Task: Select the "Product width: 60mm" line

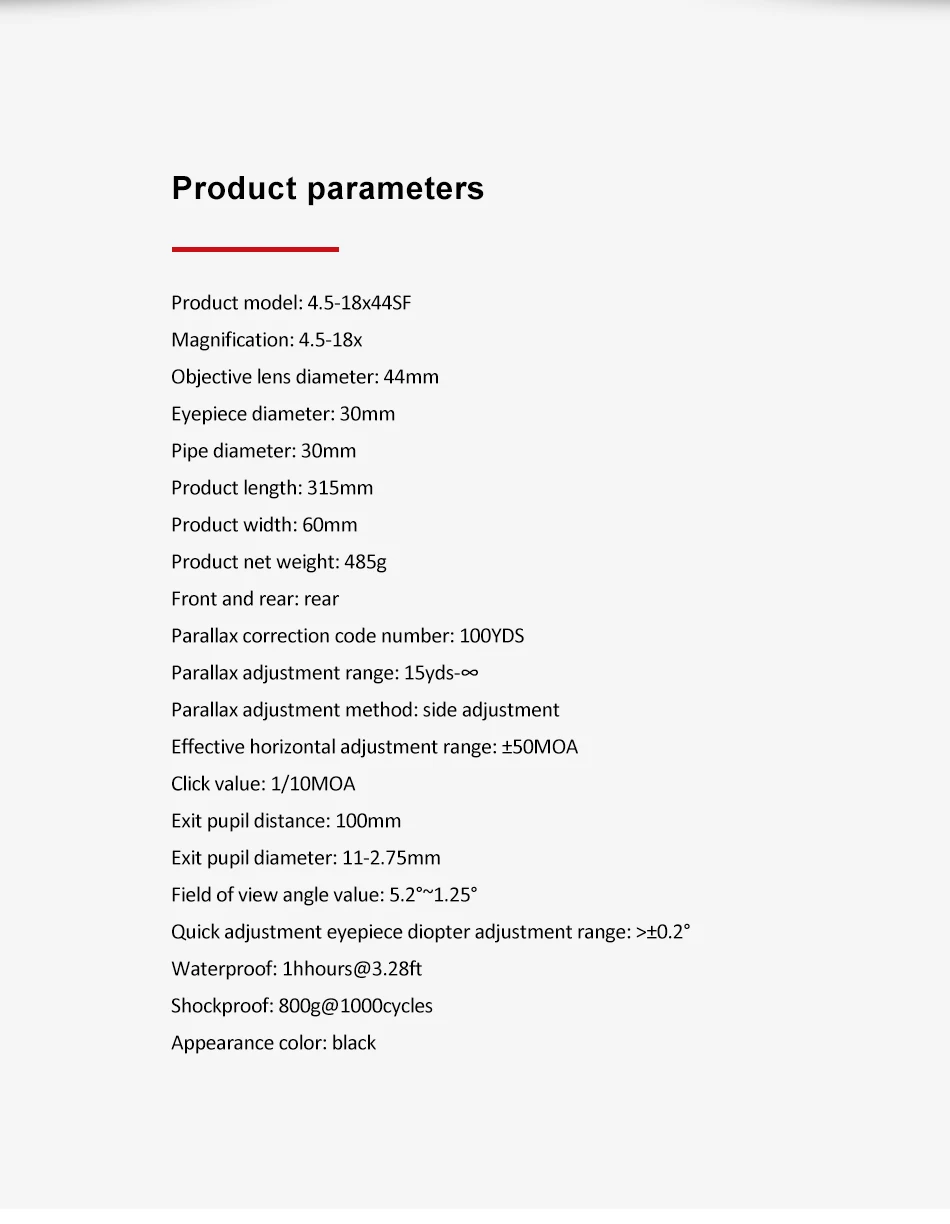Action: pyautogui.click(x=264, y=525)
